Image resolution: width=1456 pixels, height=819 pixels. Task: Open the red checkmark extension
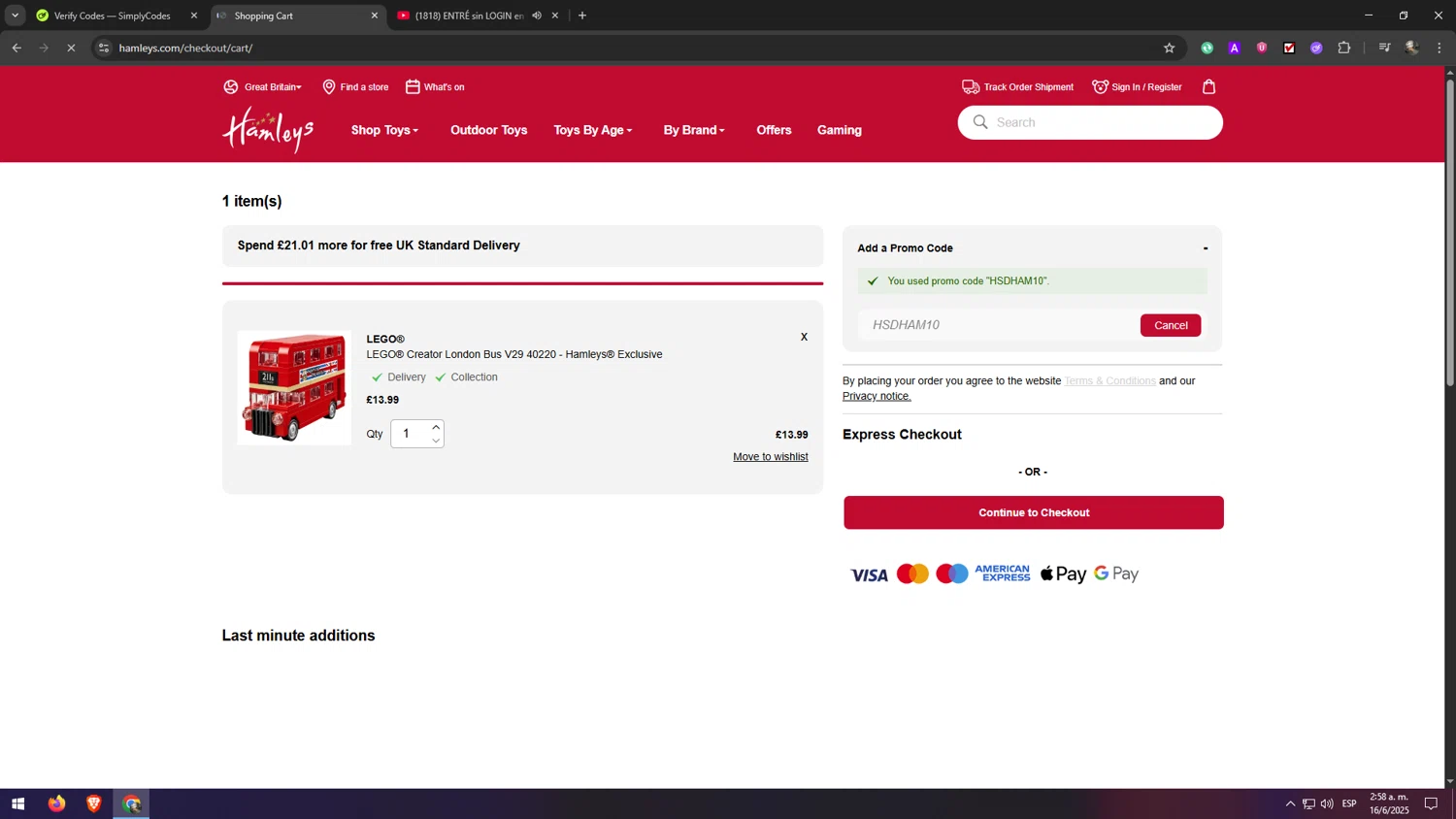click(1289, 48)
